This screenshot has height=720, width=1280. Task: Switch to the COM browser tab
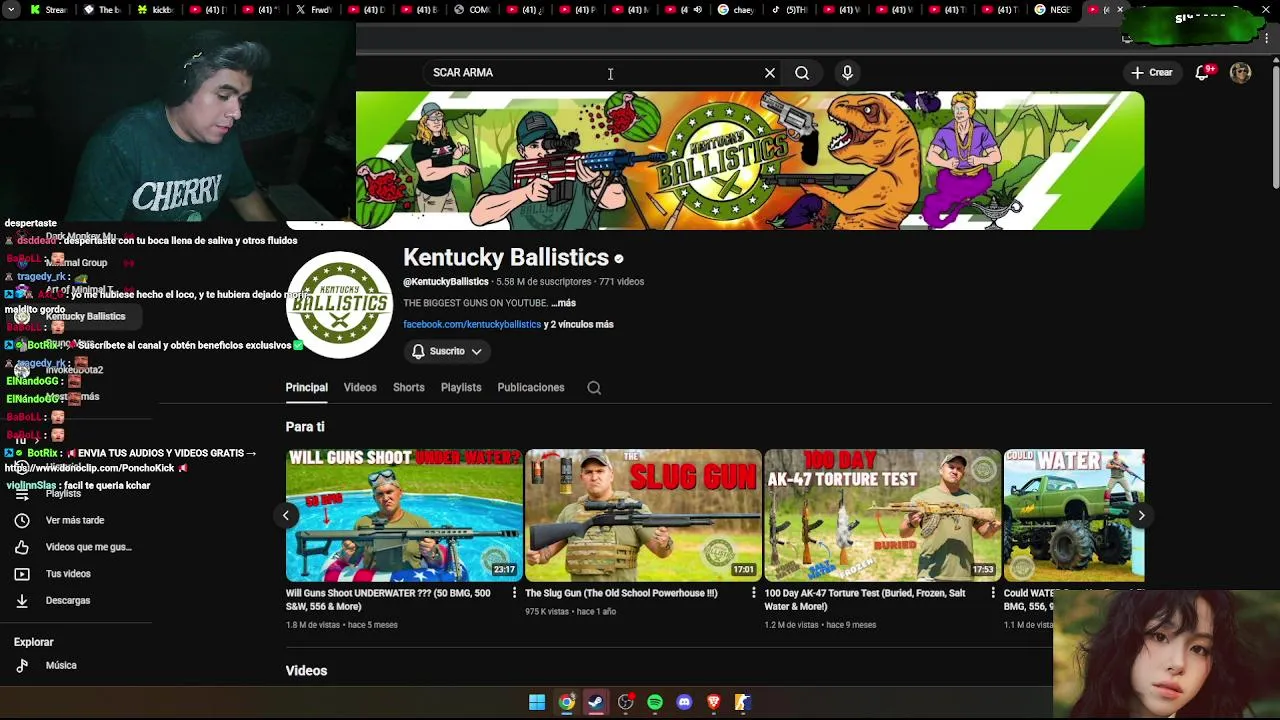472,10
